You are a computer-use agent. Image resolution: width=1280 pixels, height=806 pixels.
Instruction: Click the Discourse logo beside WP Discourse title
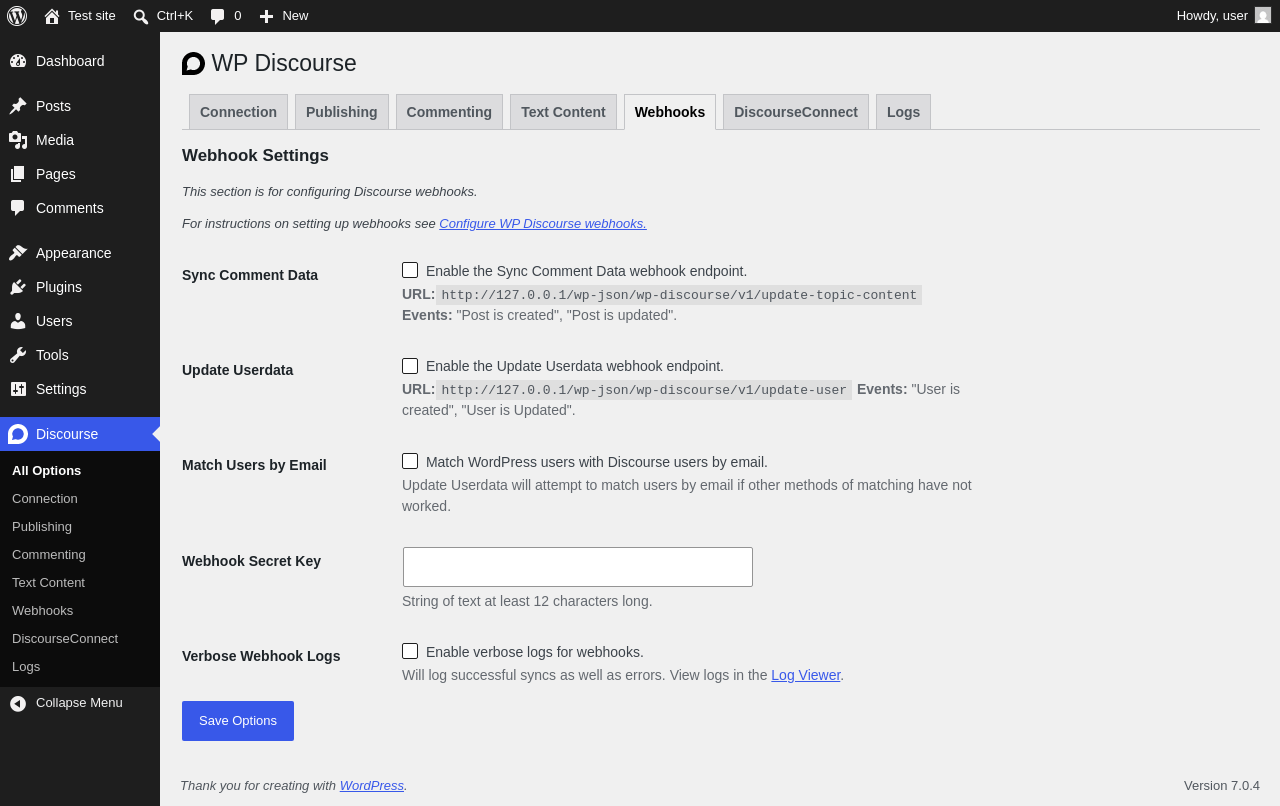point(193,64)
